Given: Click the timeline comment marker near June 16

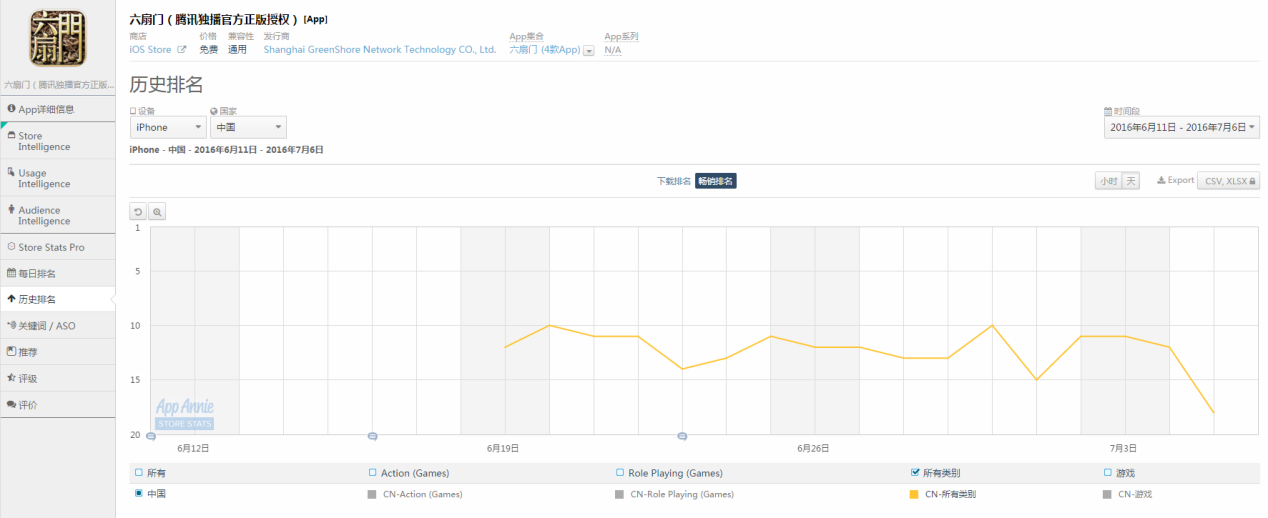Looking at the screenshot, I should click(x=372, y=436).
